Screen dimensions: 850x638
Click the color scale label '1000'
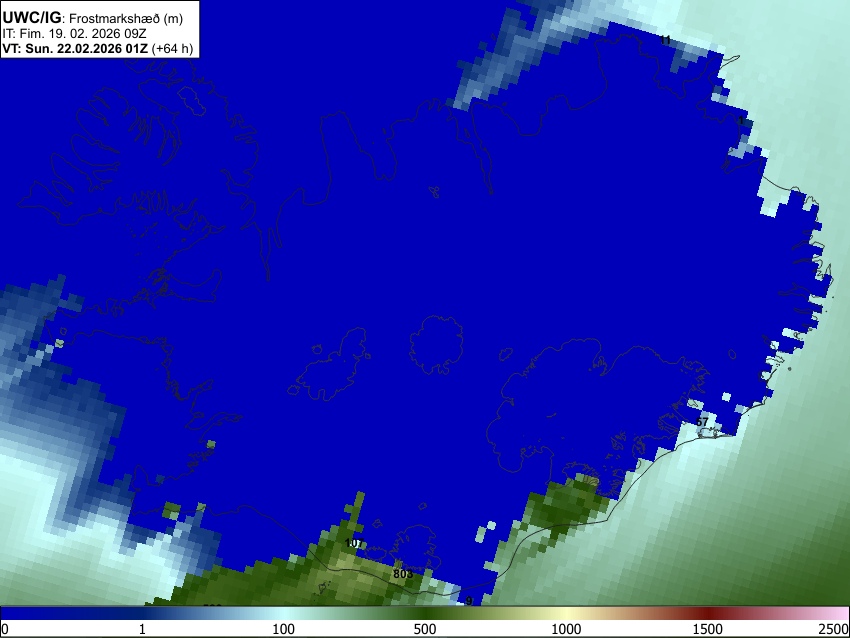click(566, 629)
